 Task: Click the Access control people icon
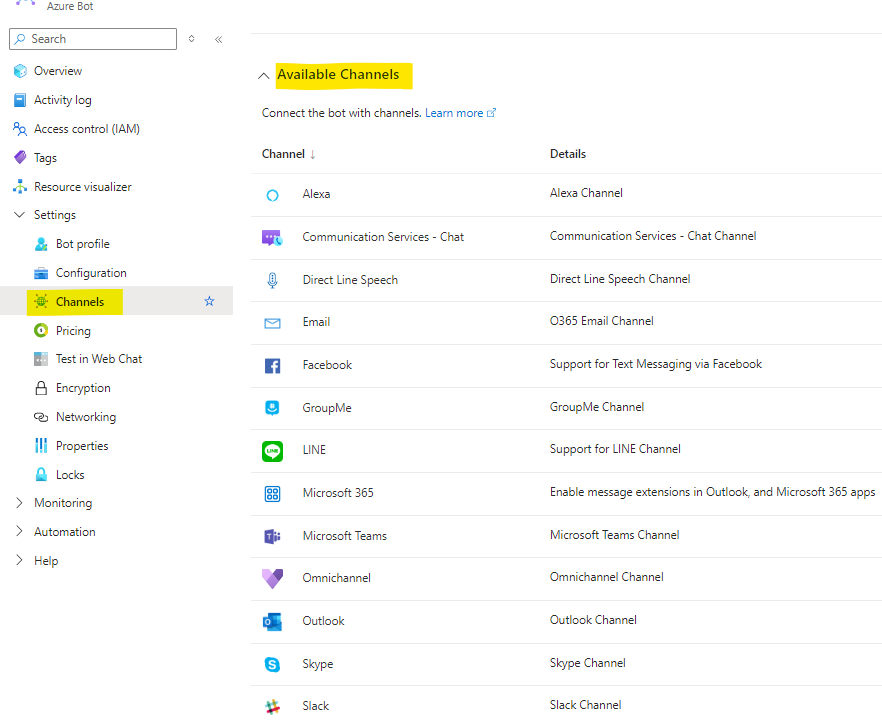(20, 129)
